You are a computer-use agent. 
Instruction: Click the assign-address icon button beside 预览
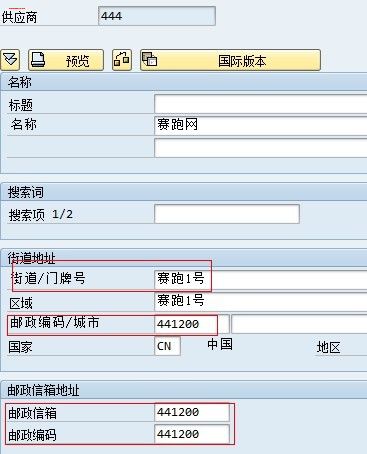122,60
